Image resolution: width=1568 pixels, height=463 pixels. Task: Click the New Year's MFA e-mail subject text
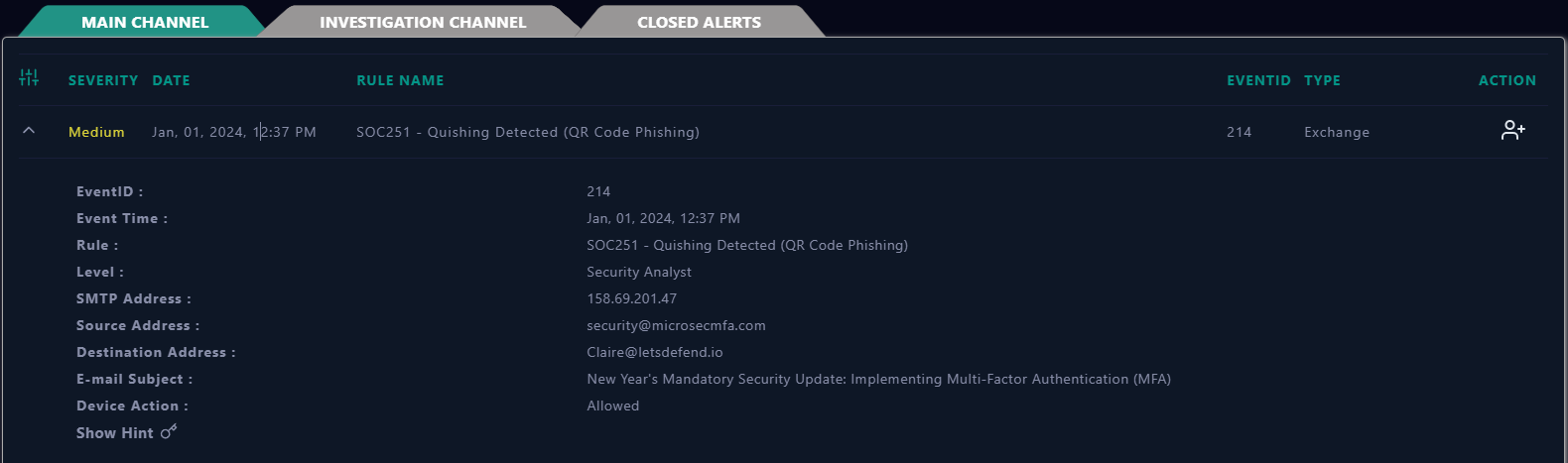(879, 379)
